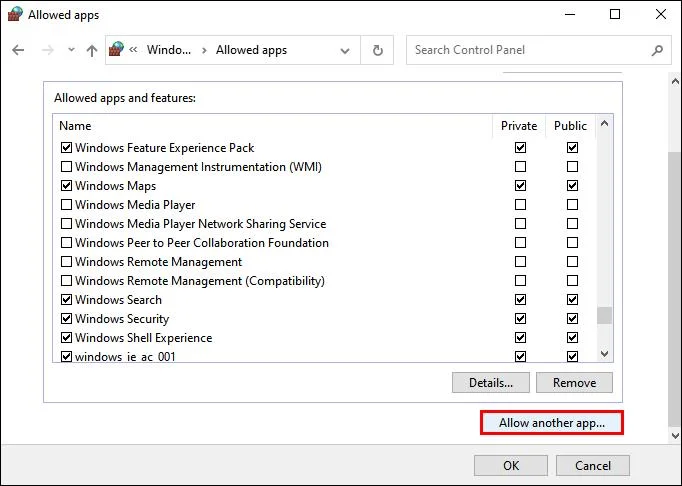Toggle Private checkbox for Windows Search
The height and width of the screenshot is (486, 682).
520,299
